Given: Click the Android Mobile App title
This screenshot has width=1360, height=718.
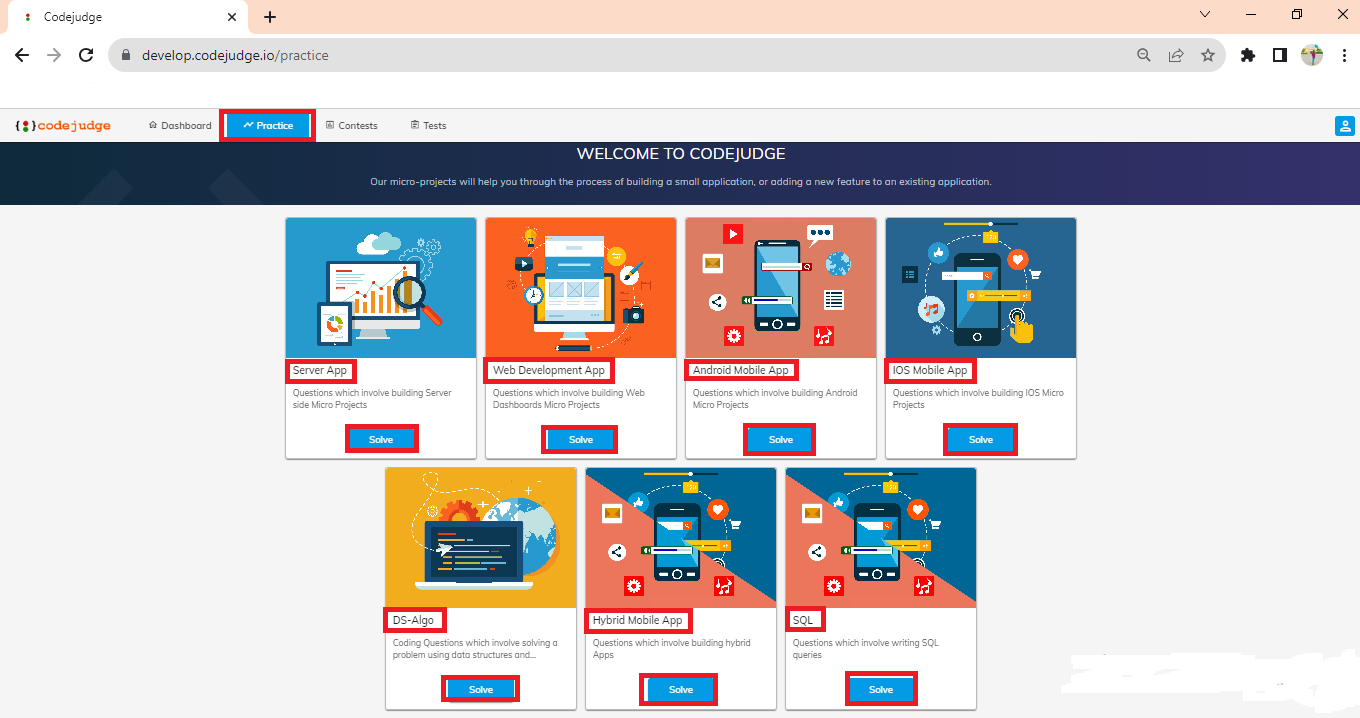Looking at the screenshot, I should [741, 370].
